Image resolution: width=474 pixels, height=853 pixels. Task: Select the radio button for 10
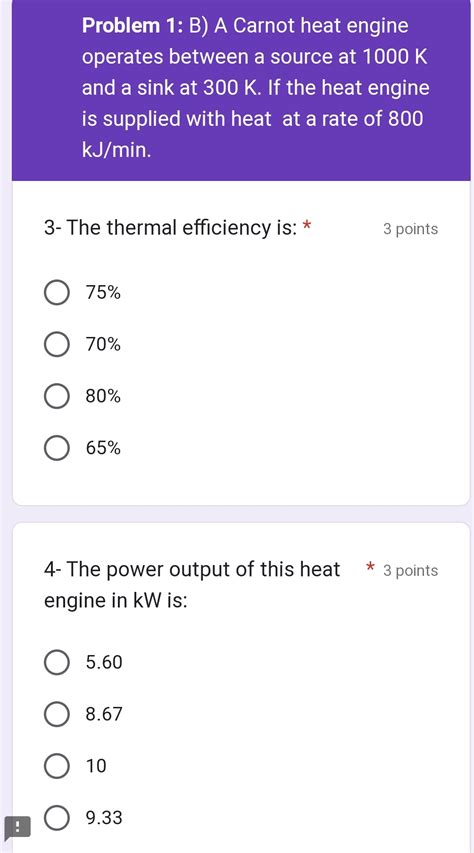tap(56, 765)
